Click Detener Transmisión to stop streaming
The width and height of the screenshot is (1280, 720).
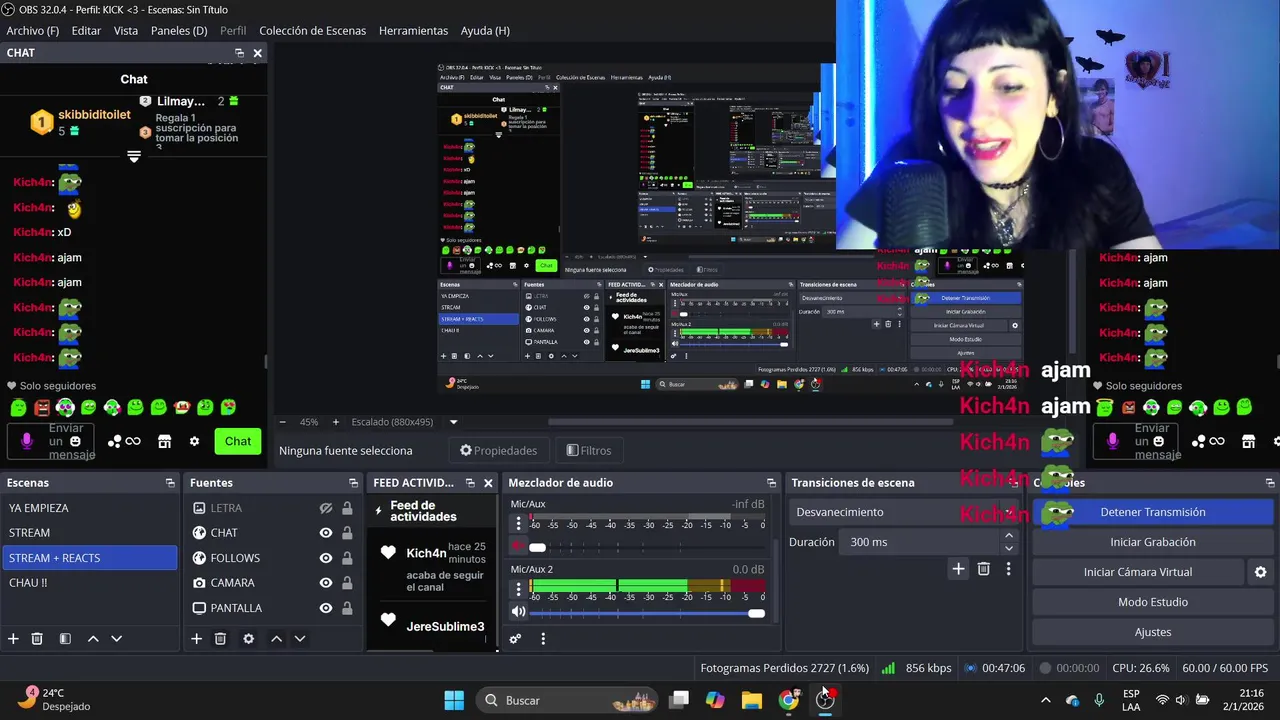point(1152,512)
